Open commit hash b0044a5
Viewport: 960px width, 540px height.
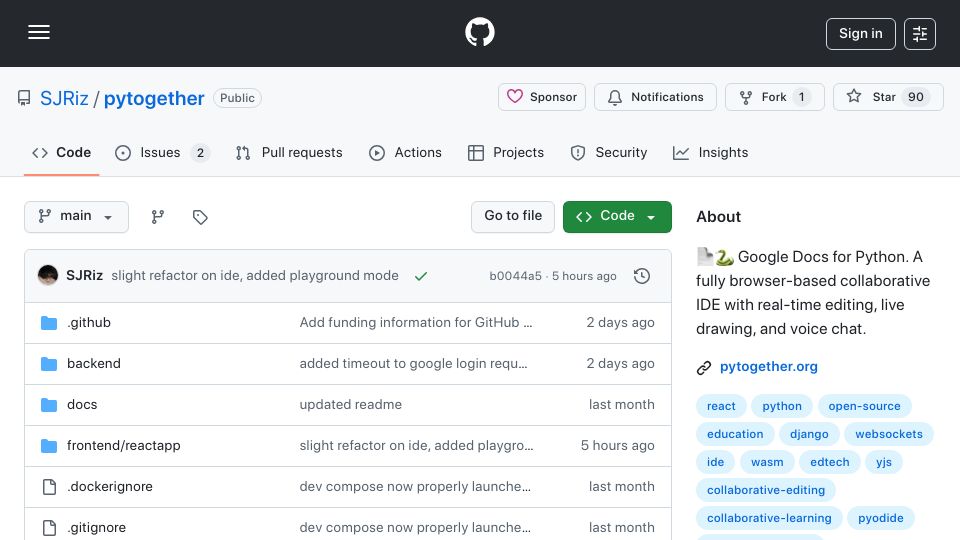[516, 276]
